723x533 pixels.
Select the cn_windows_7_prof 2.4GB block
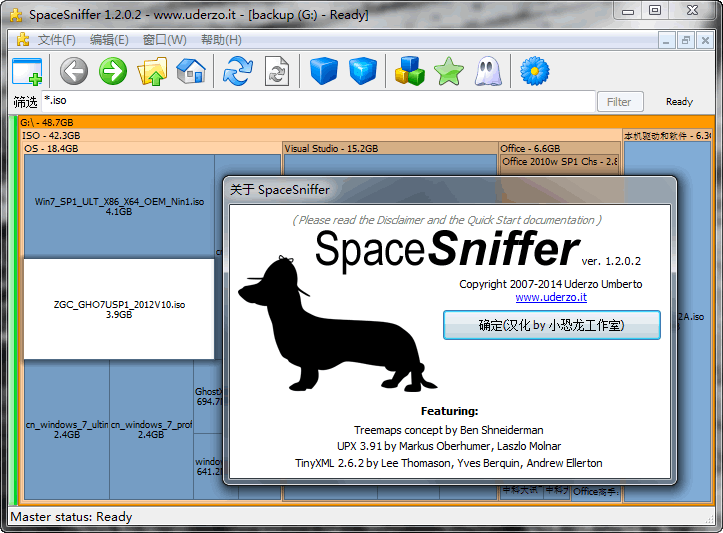pyautogui.click(x=151, y=429)
